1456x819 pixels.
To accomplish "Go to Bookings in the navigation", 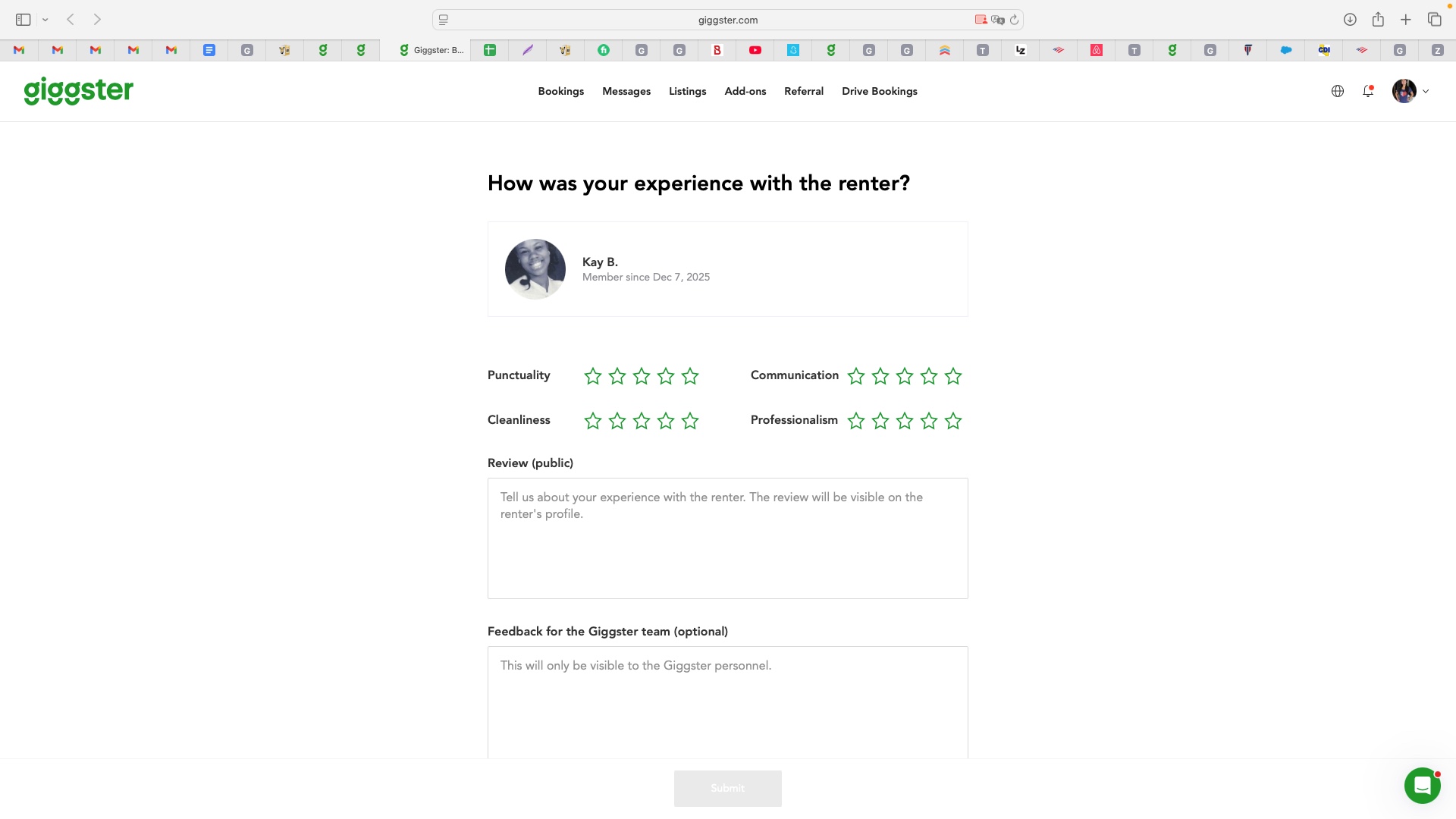I will (x=560, y=91).
